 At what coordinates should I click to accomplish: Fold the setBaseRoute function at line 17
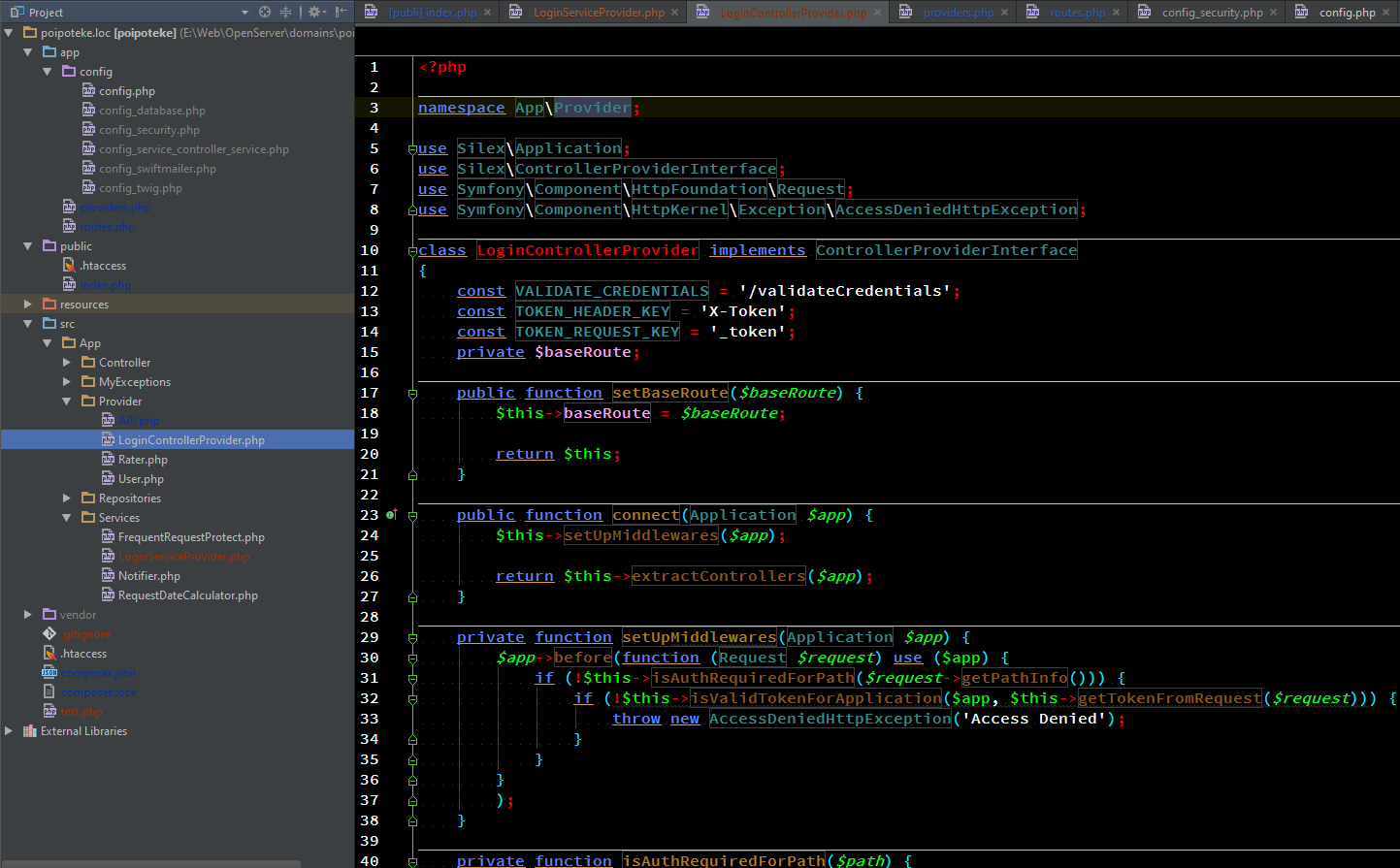click(x=412, y=393)
